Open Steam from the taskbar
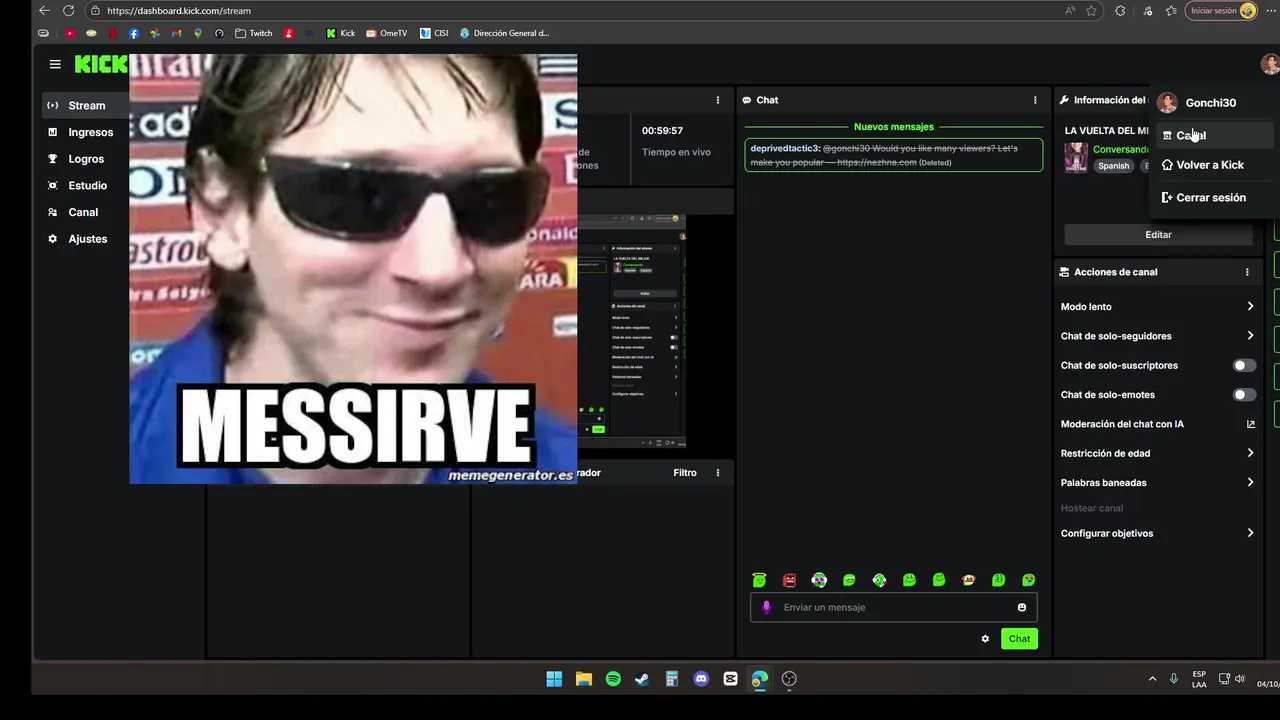The image size is (1280, 720). (x=642, y=679)
